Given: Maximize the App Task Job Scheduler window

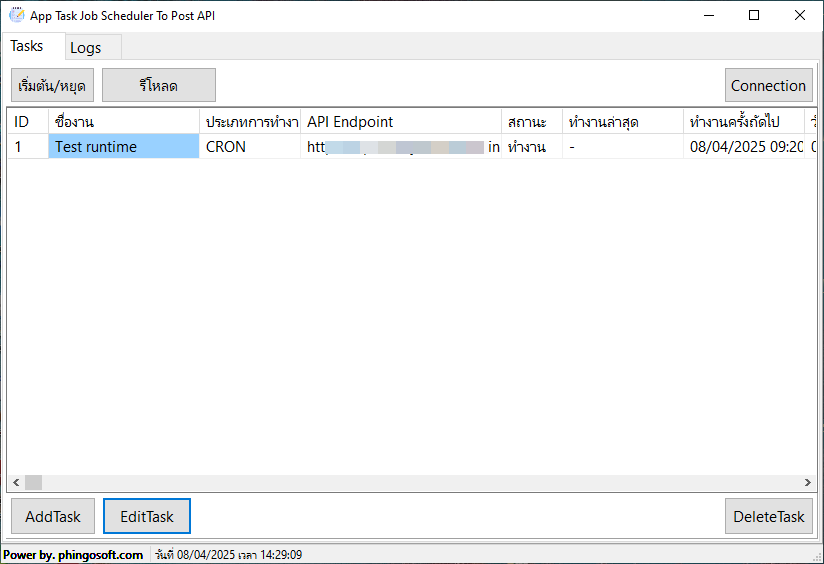Looking at the screenshot, I should click(x=754, y=15).
